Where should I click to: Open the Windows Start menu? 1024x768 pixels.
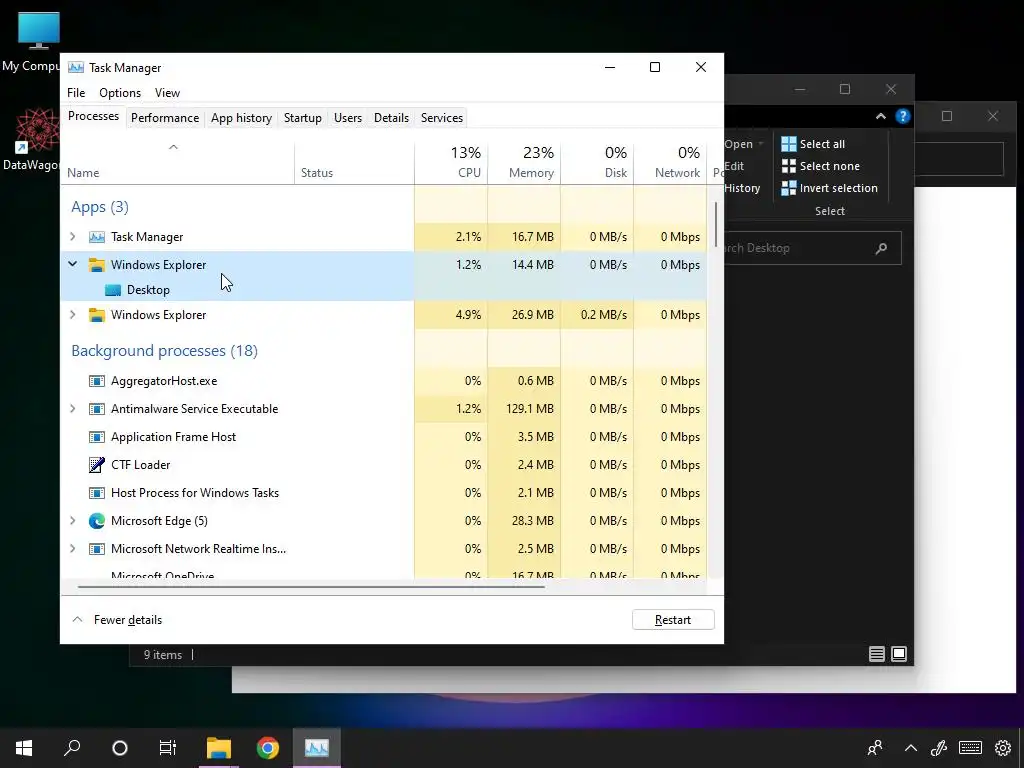[x=24, y=748]
